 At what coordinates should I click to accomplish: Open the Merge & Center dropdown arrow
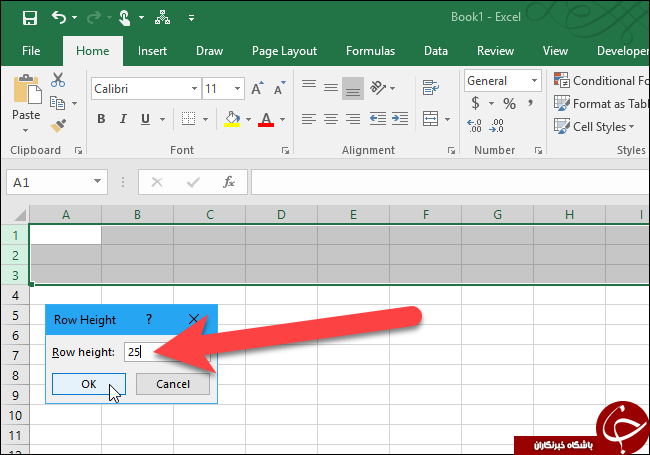pos(447,120)
